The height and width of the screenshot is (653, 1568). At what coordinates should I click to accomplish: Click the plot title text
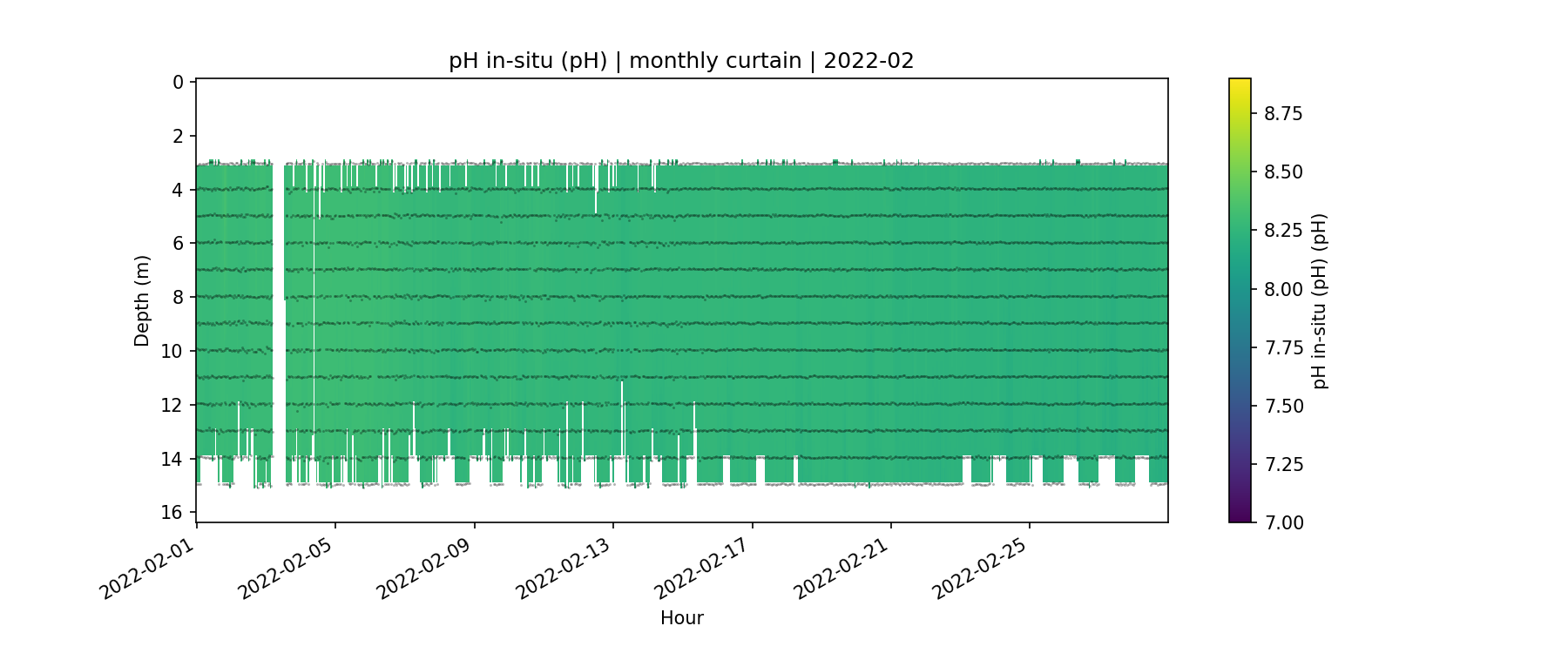pyautogui.click(x=681, y=61)
